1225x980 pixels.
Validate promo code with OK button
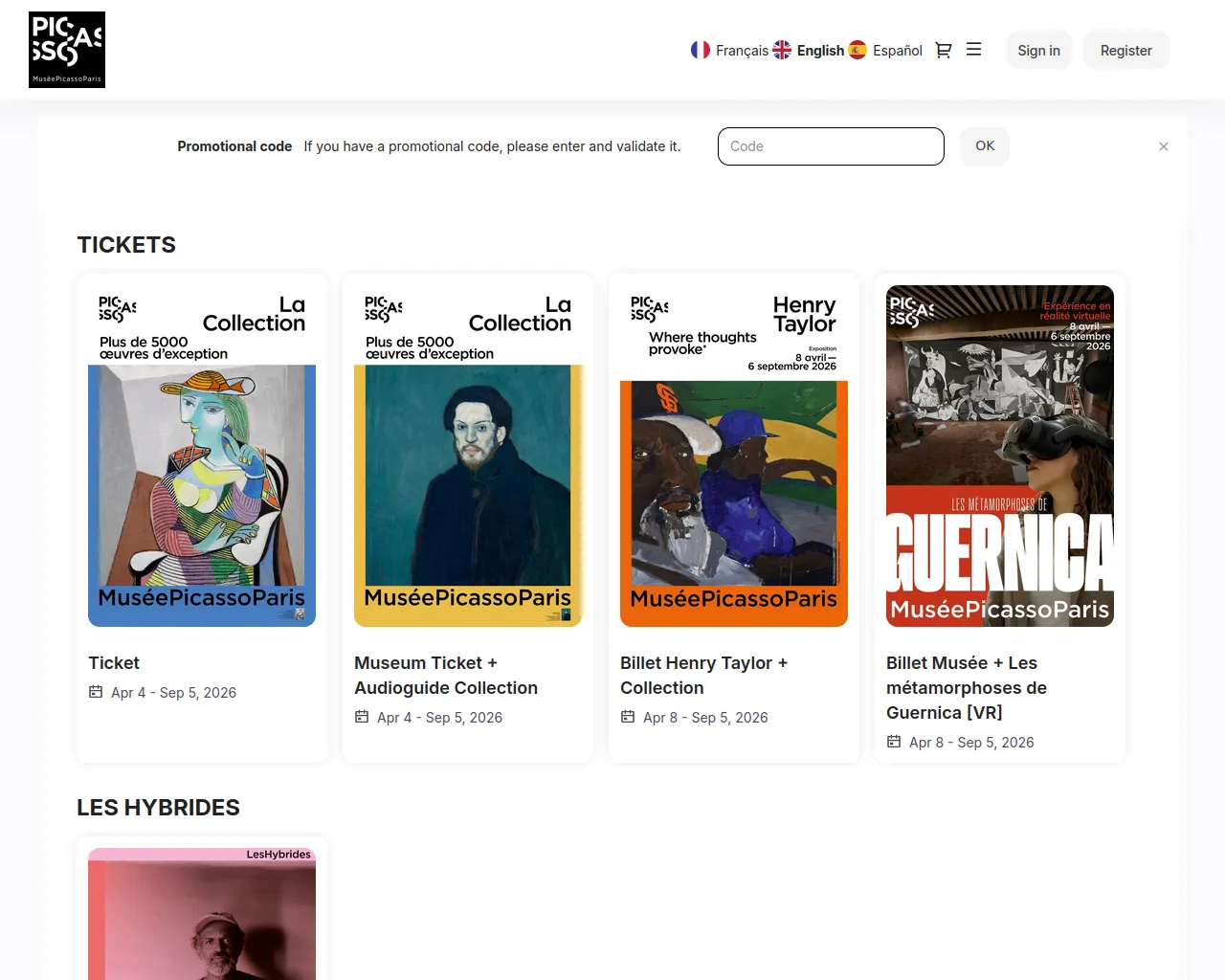[x=985, y=146]
